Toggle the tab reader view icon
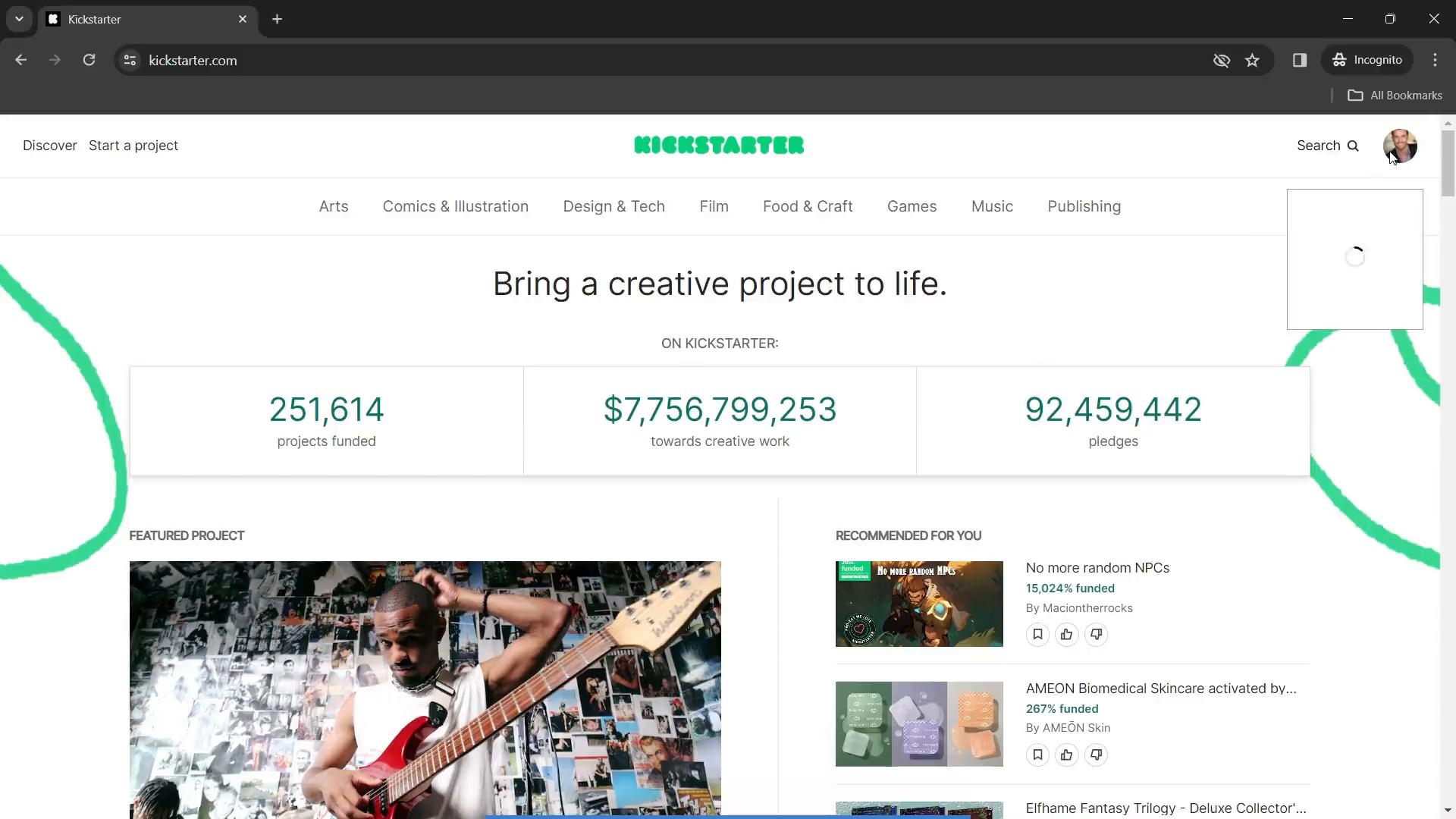 pyautogui.click(x=1299, y=60)
